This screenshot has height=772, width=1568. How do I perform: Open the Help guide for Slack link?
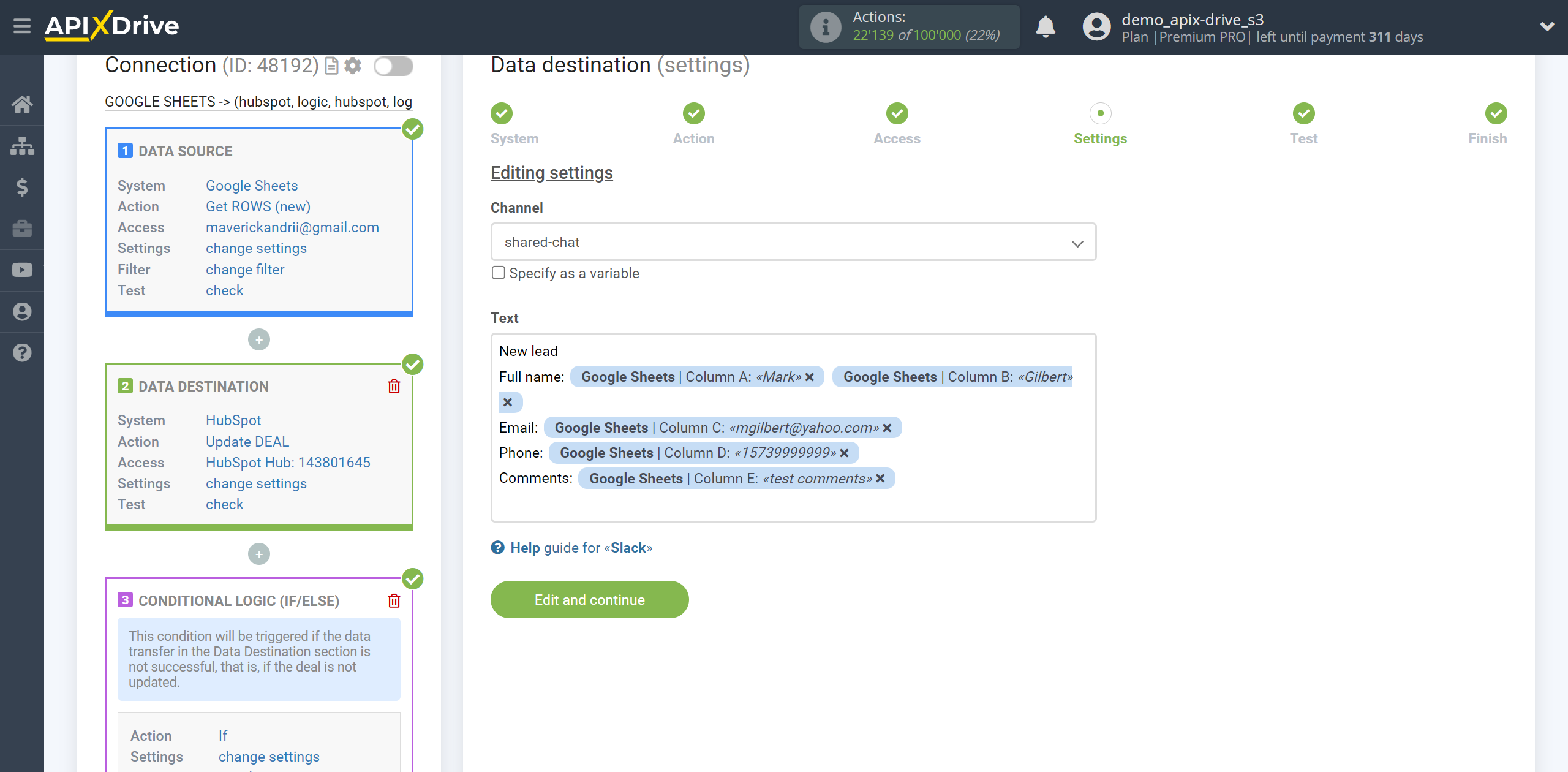coord(572,547)
